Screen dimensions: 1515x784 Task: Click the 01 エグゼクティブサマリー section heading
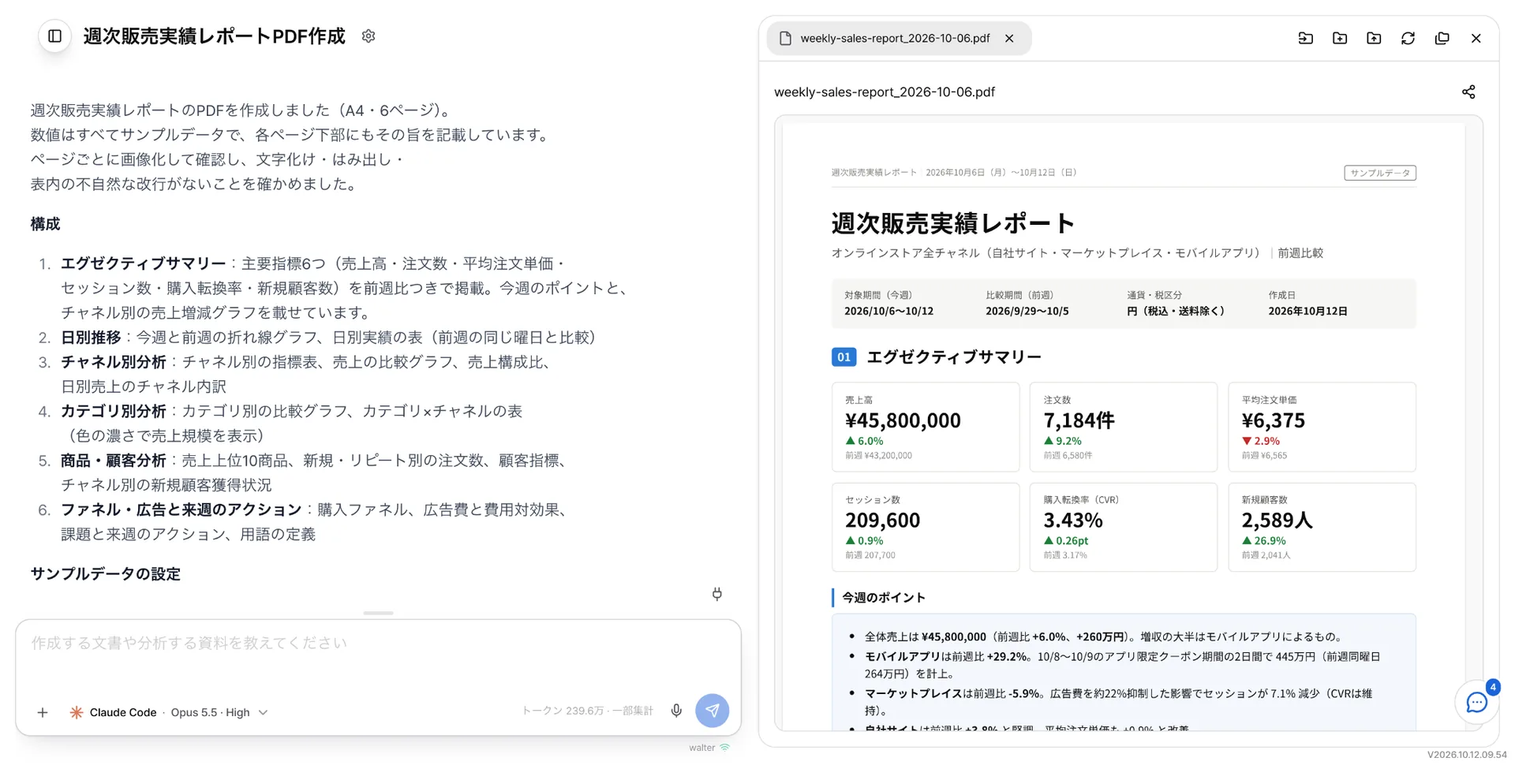coord(937,357)
